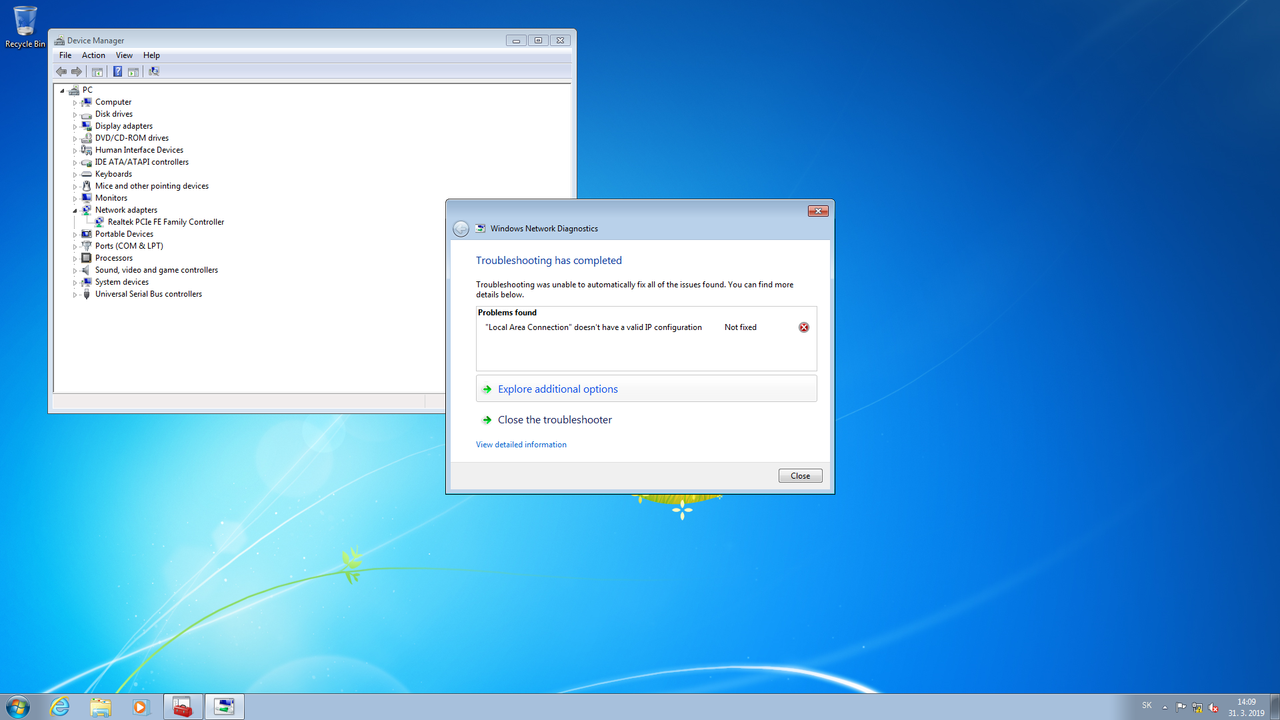
Task: Click the Back circle button in Network Diagnostics
Action: point(461,229)
